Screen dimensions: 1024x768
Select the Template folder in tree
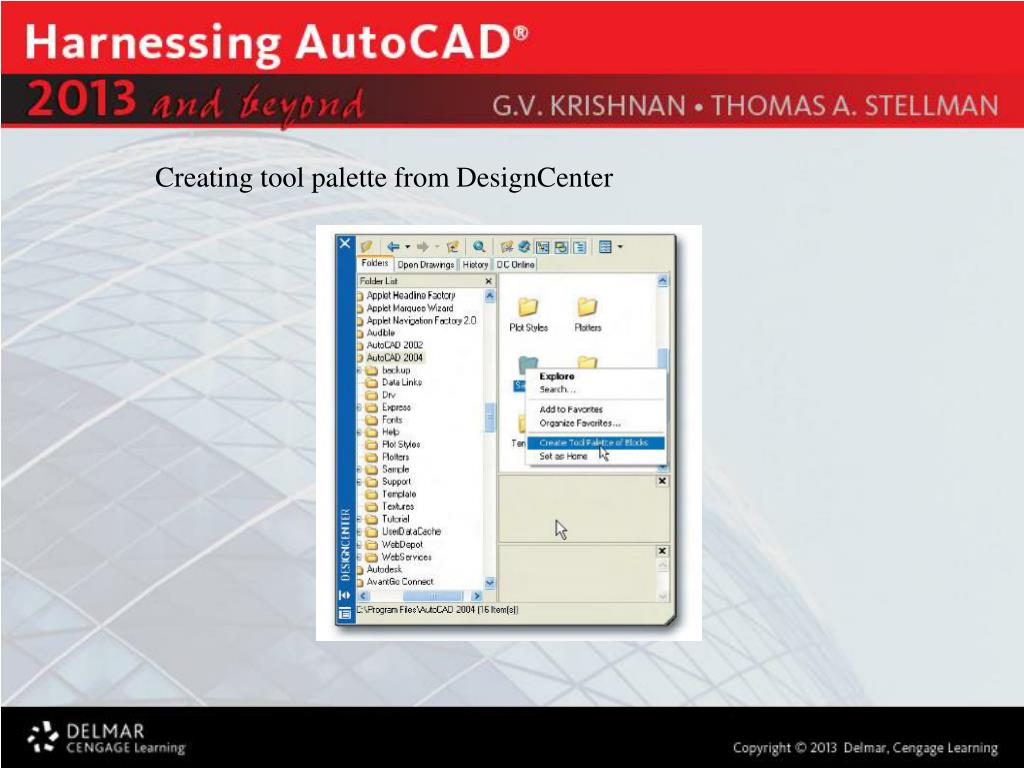coord(399,494)
